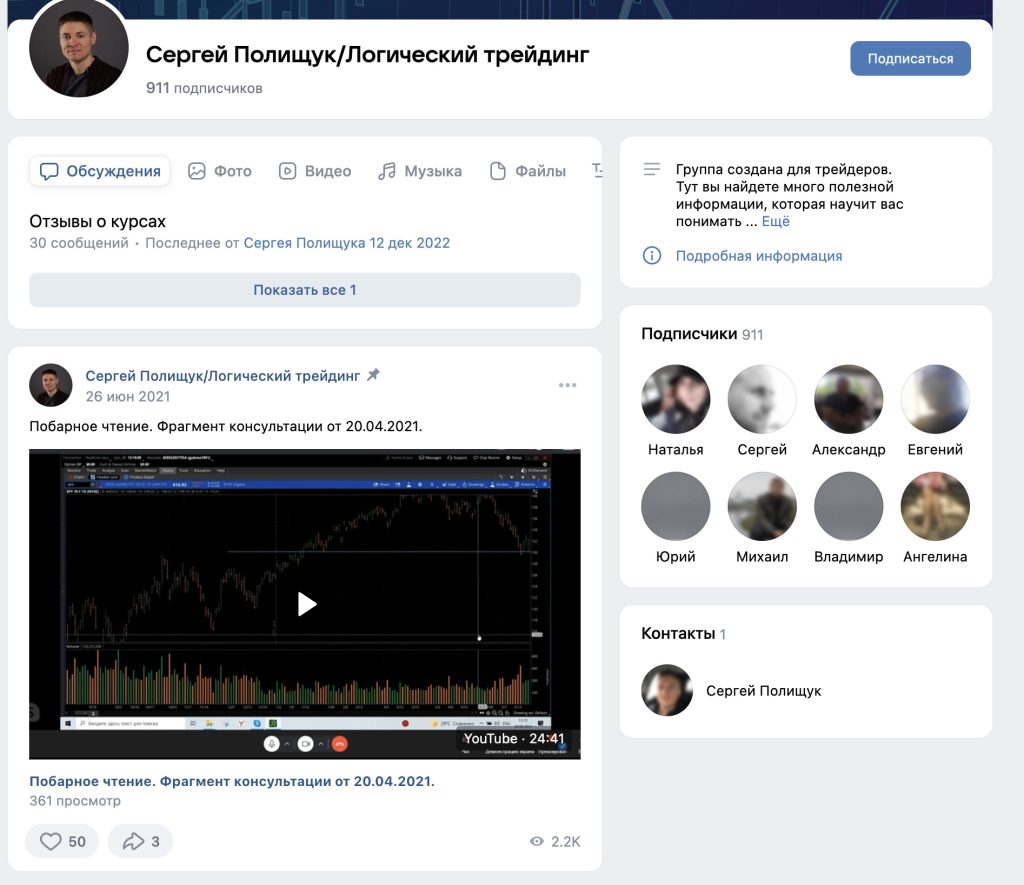This screenshot has width=1024, height=885.
Task: Open the post date 26 июн 2021
Action: point(127,396)
